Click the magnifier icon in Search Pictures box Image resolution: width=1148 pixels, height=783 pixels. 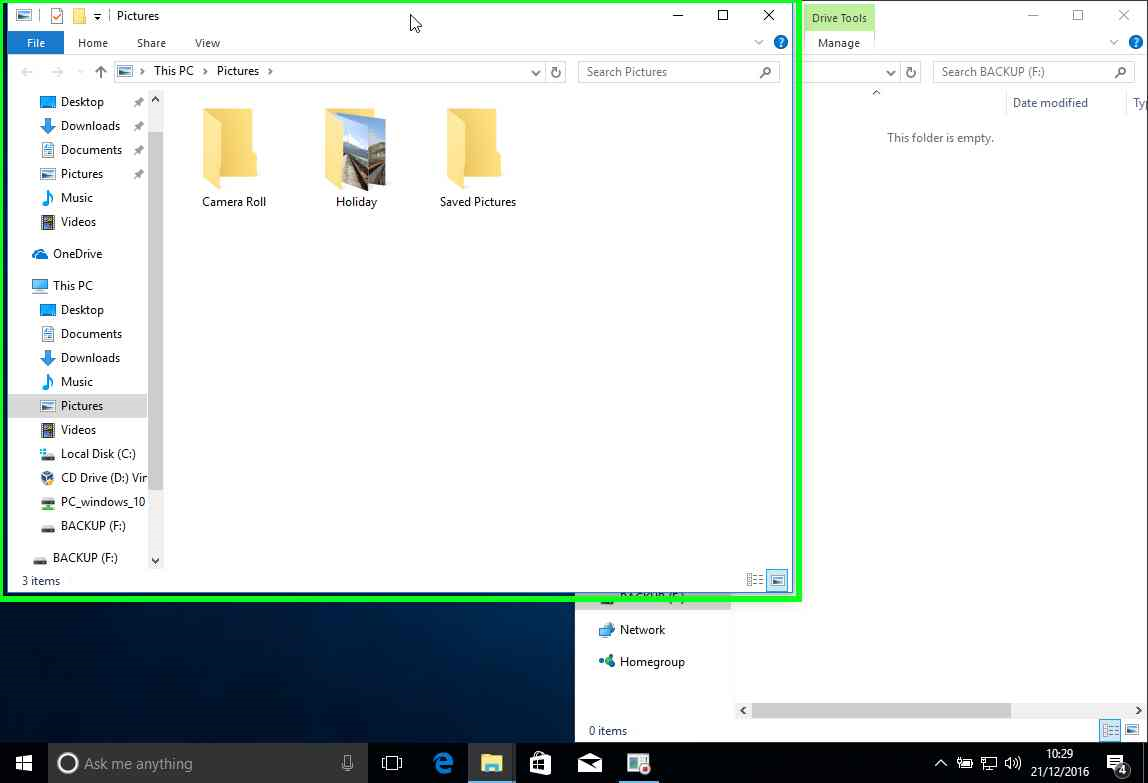(765, 72)
